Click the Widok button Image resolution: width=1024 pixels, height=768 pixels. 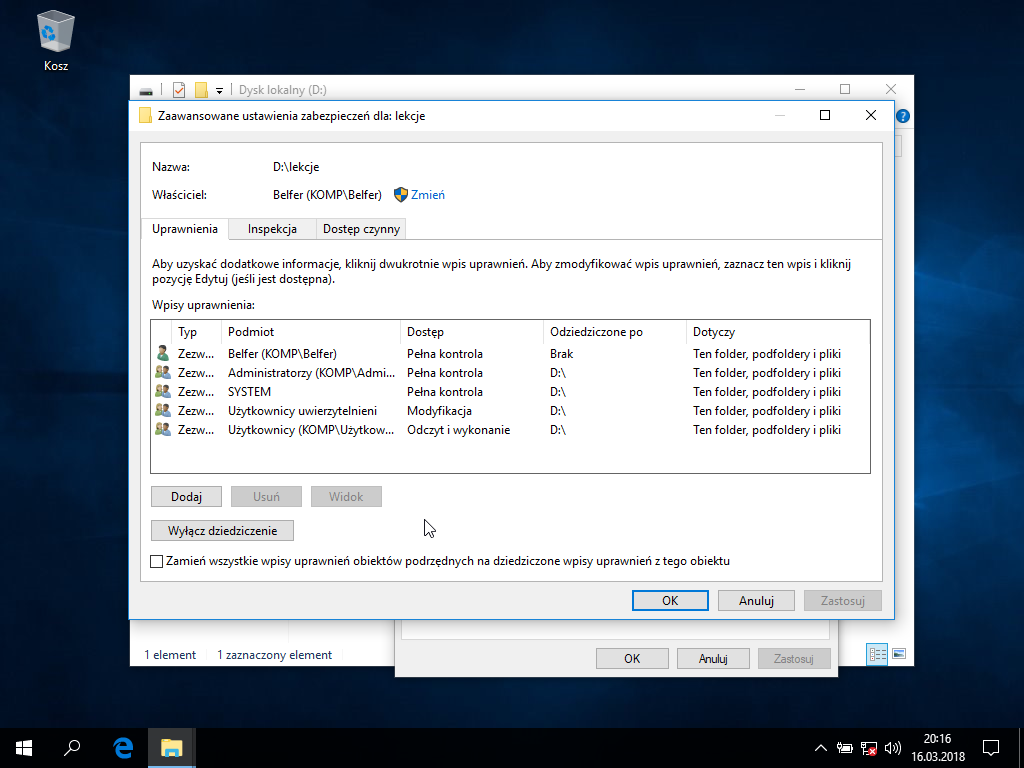(x=346, y=496)
